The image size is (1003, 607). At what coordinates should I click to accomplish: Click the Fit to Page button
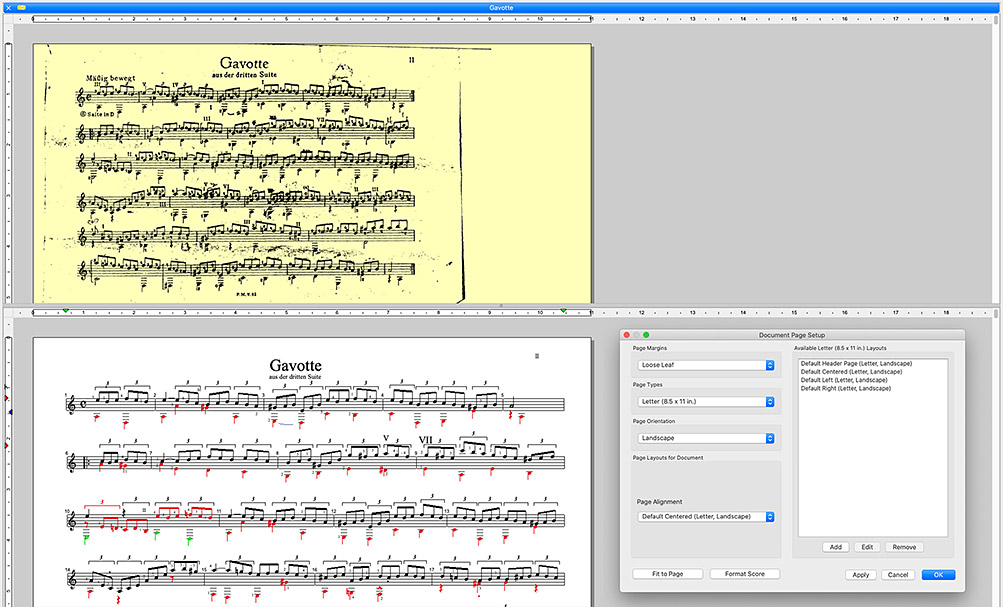click(667, 574)
